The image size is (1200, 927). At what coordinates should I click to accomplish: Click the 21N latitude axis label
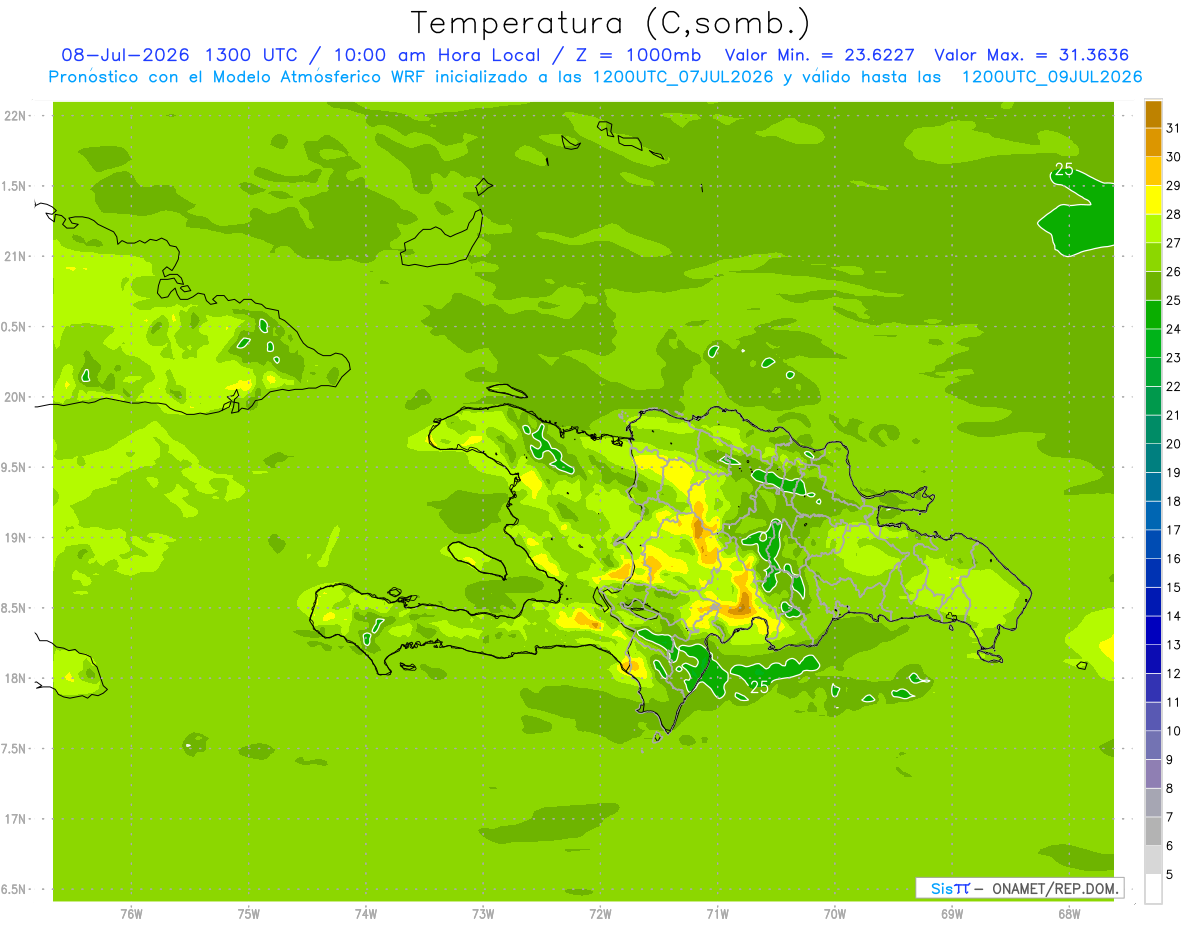[x=17, y=257]
